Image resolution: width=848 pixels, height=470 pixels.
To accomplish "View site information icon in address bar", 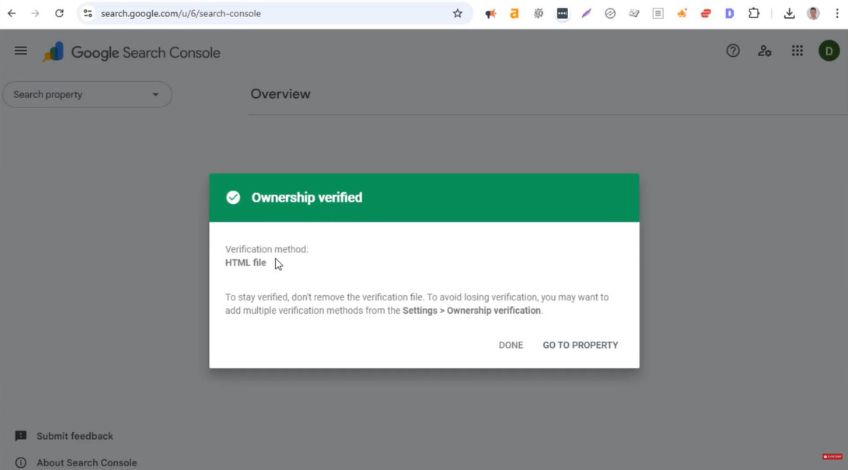I will [x=88, y=14].
